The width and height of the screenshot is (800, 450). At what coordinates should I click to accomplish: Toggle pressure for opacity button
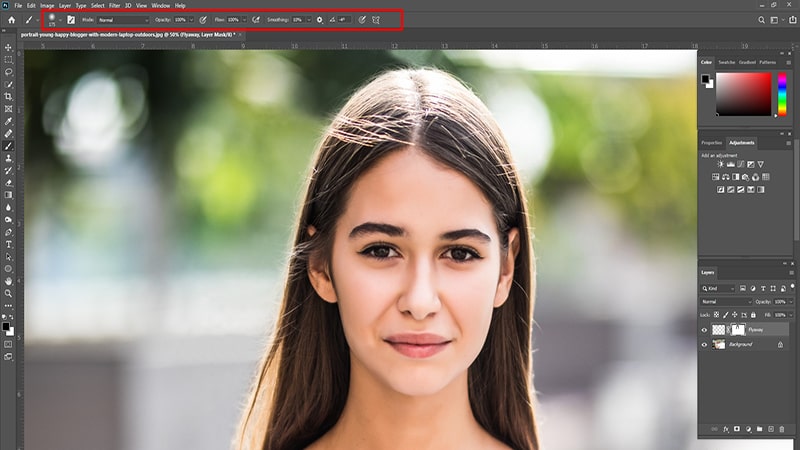click(x=203, y=20)
